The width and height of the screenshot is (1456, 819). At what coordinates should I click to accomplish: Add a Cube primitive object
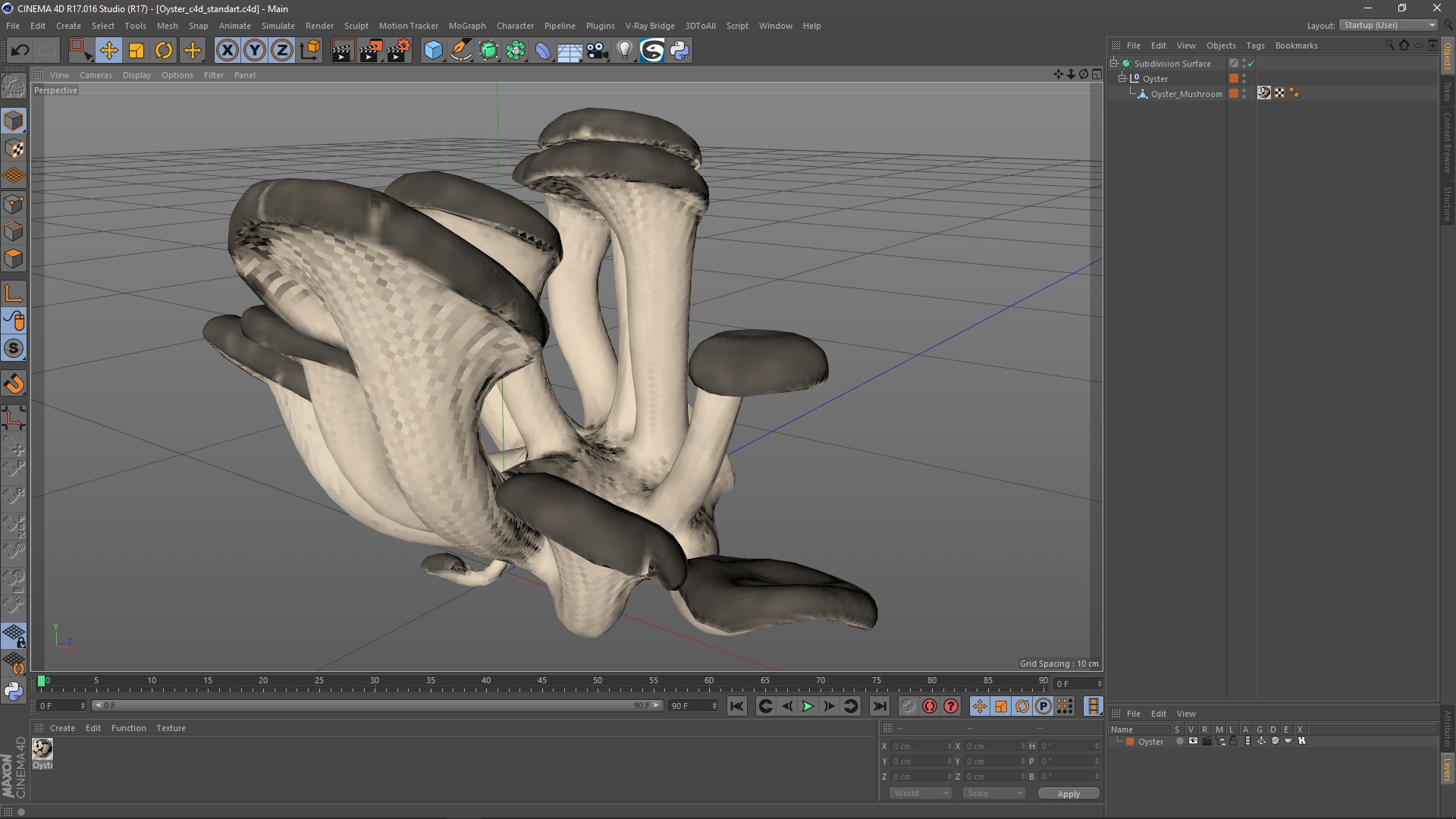point(433,51)
